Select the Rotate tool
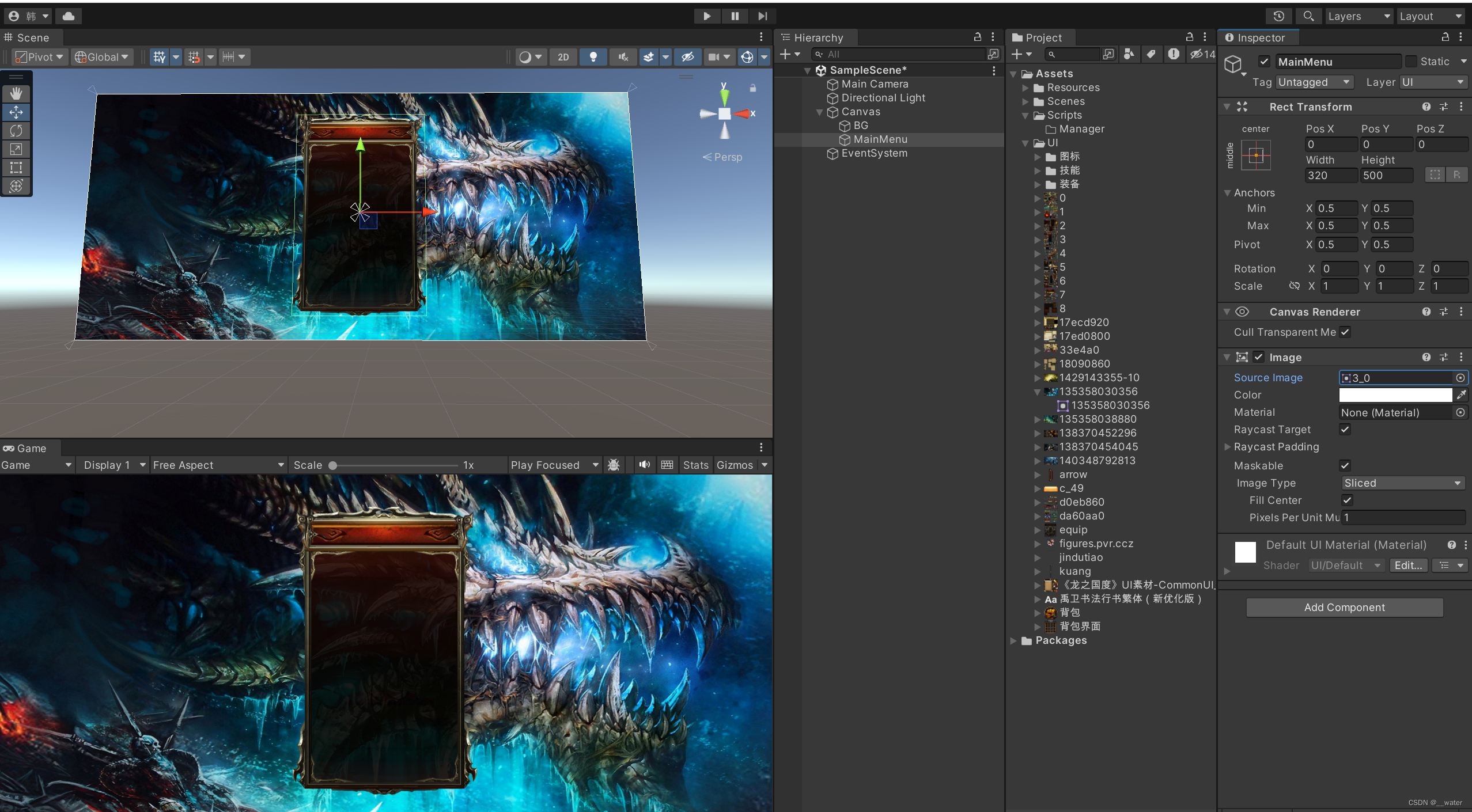Screen dimensions: 1472x812 point(16,131)
